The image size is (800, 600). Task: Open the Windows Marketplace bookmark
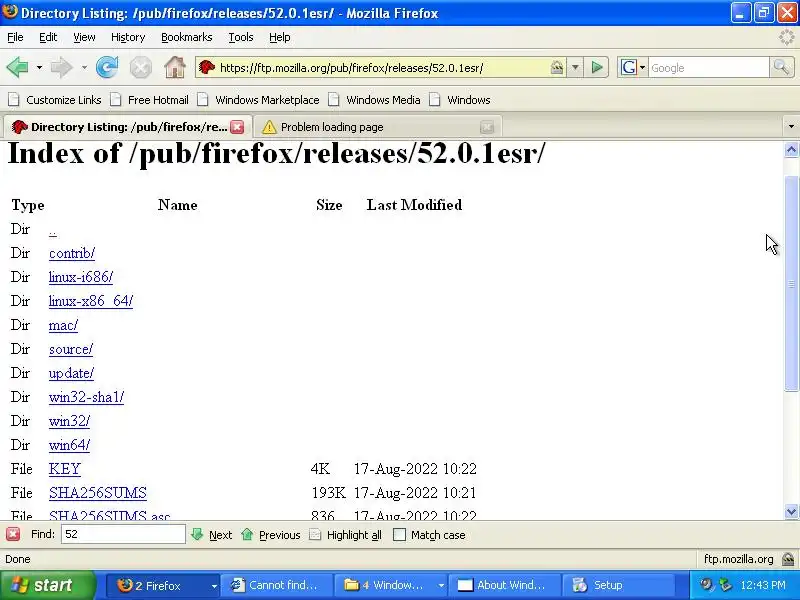coord(259,100)
